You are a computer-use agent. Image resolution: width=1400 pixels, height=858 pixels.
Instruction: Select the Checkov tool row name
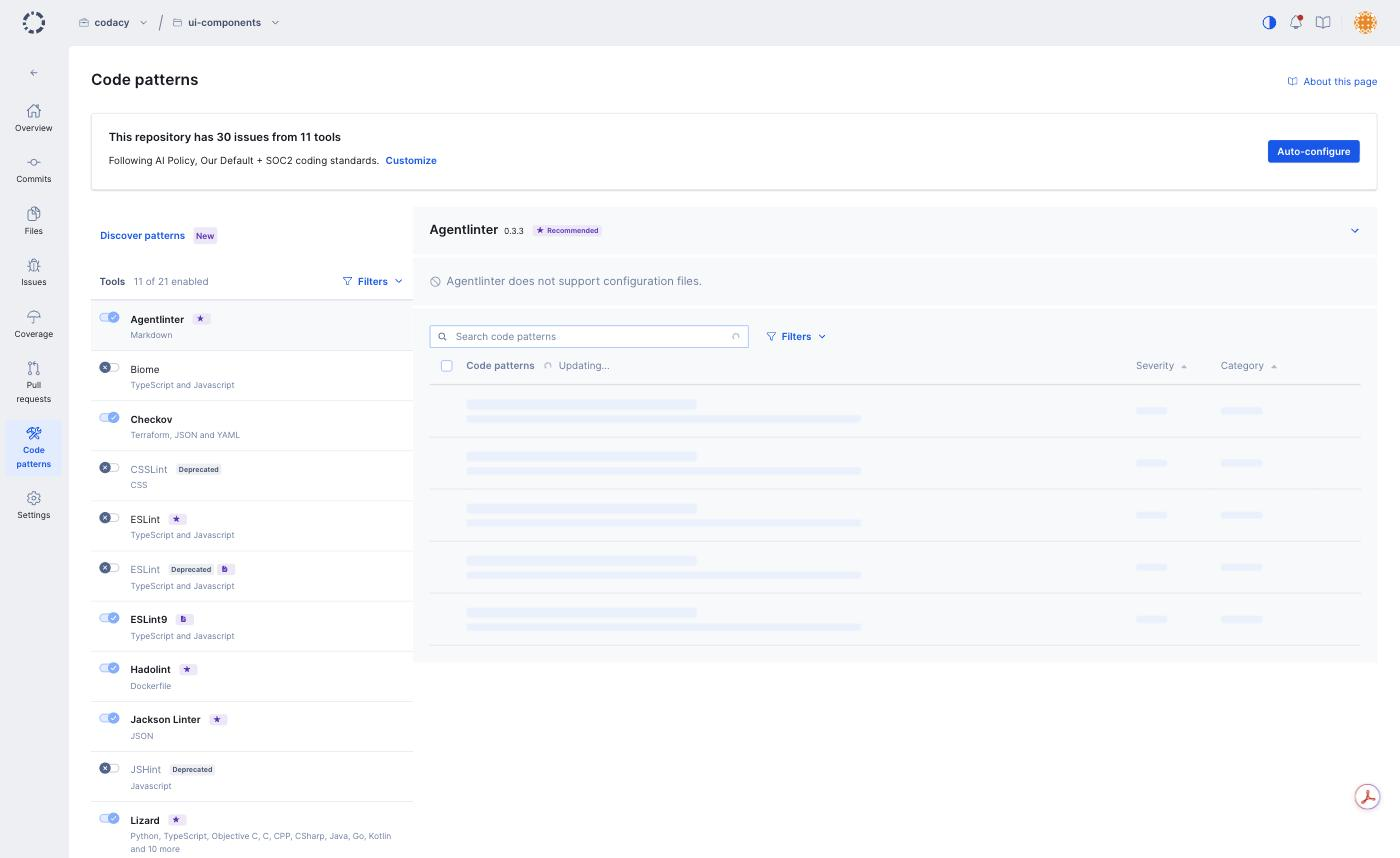pyautogui.click(x=151, y=419)
